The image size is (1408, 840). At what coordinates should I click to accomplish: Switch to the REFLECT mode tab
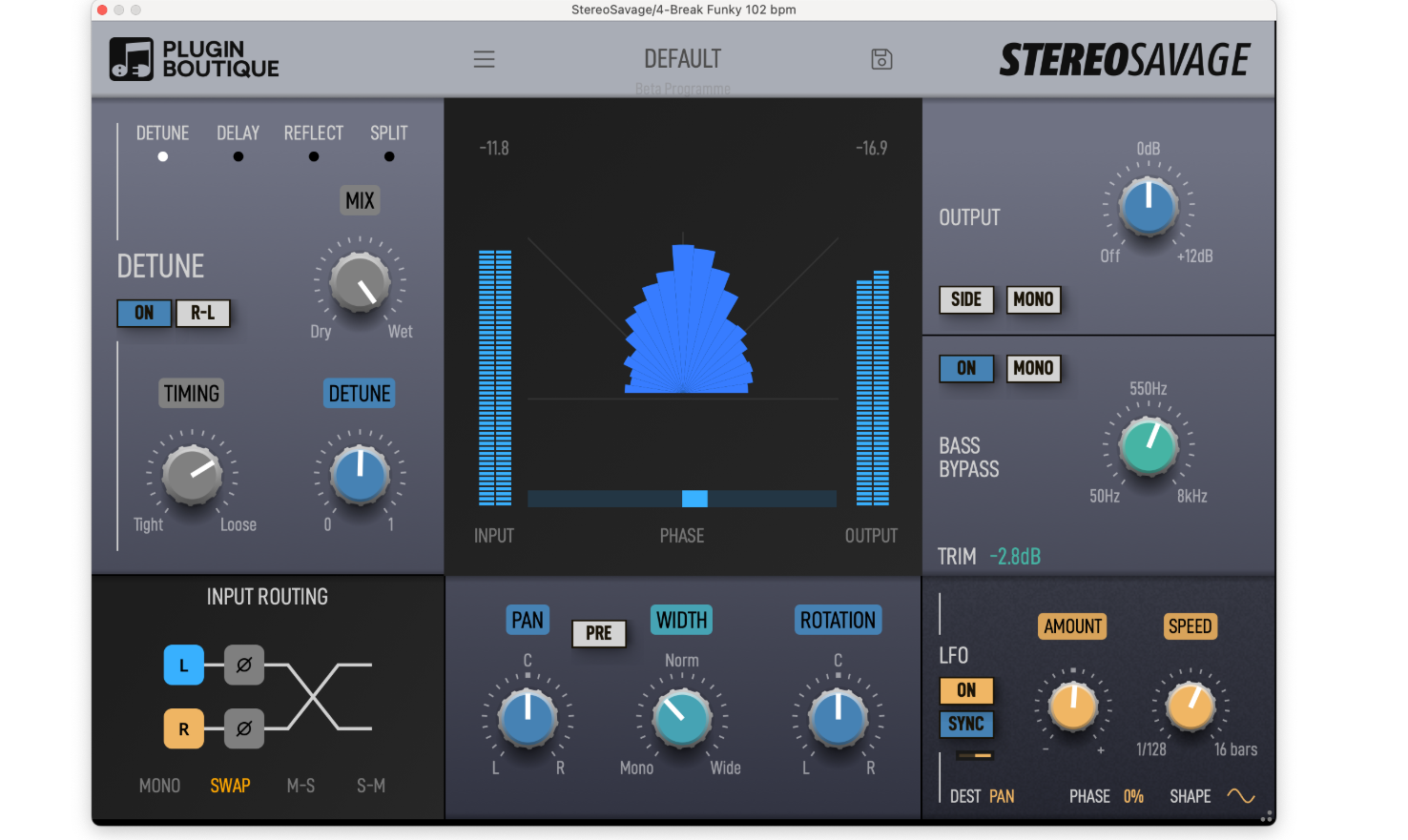point(314,133)
